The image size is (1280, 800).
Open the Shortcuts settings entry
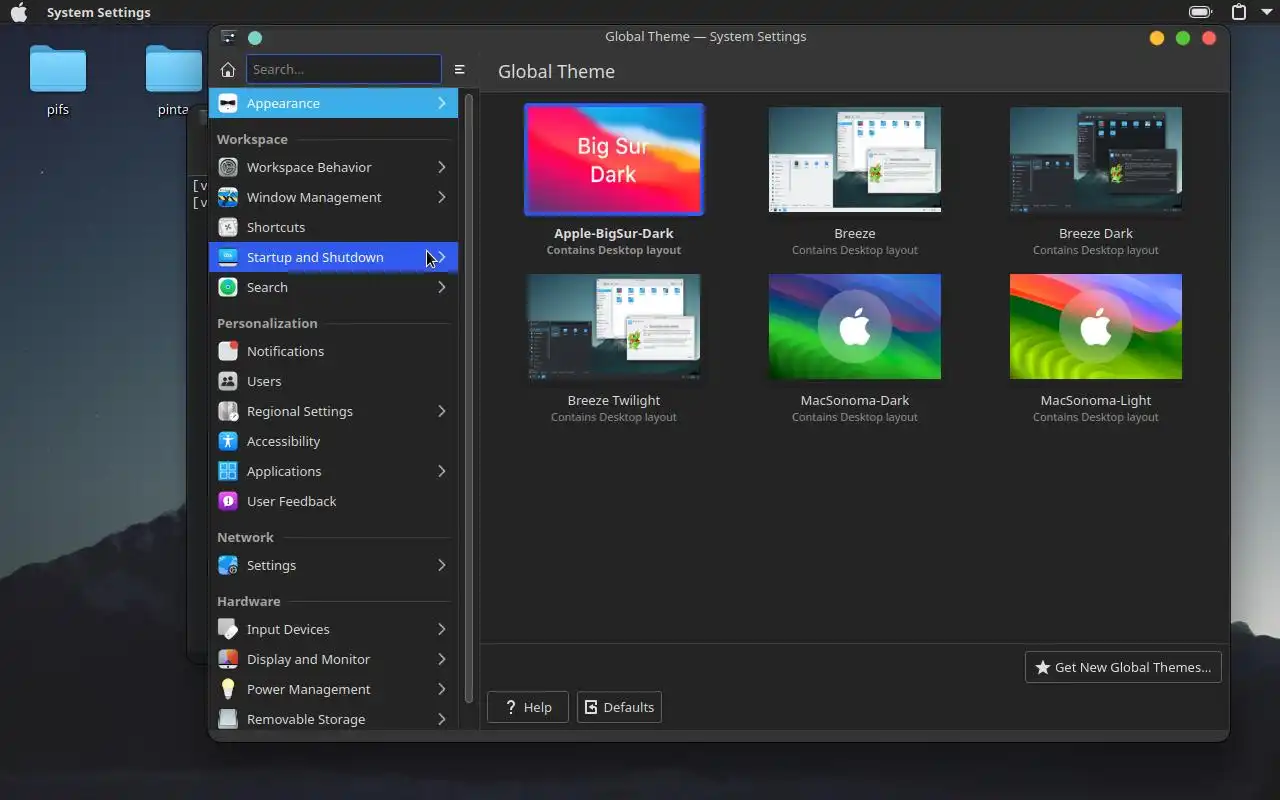333,227
